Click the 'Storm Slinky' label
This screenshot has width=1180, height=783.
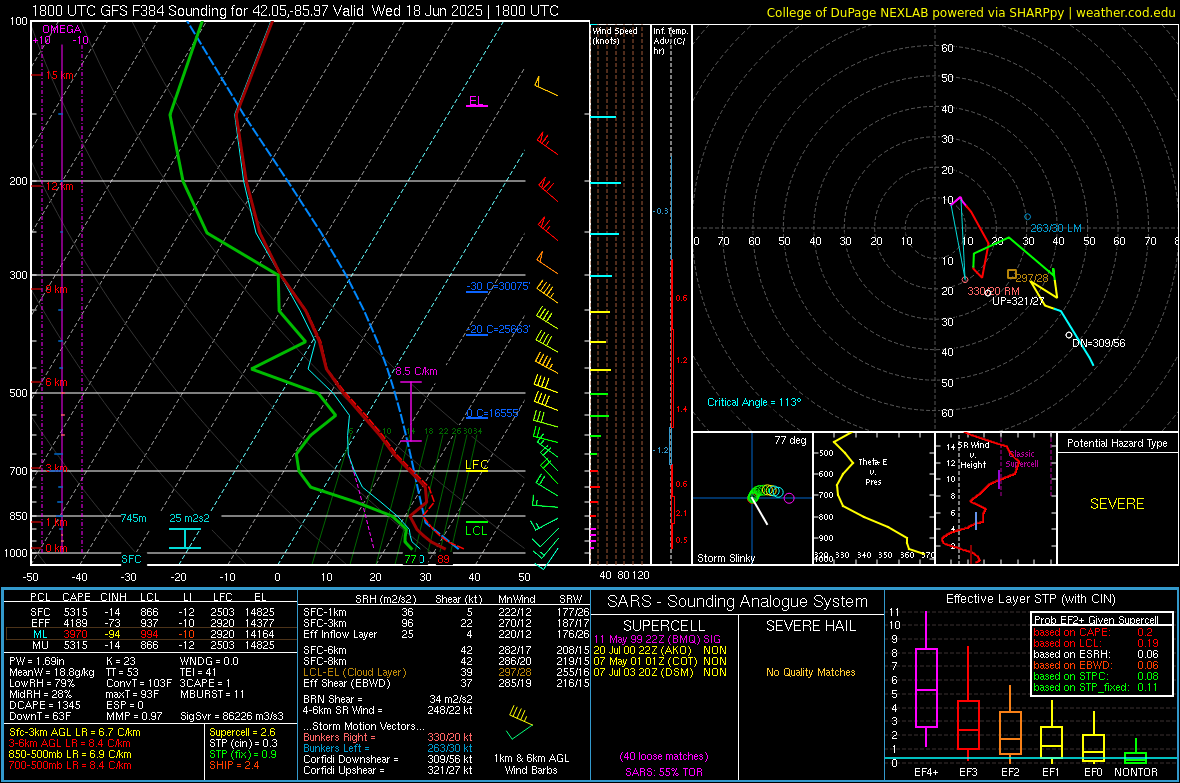pos(725,558)
